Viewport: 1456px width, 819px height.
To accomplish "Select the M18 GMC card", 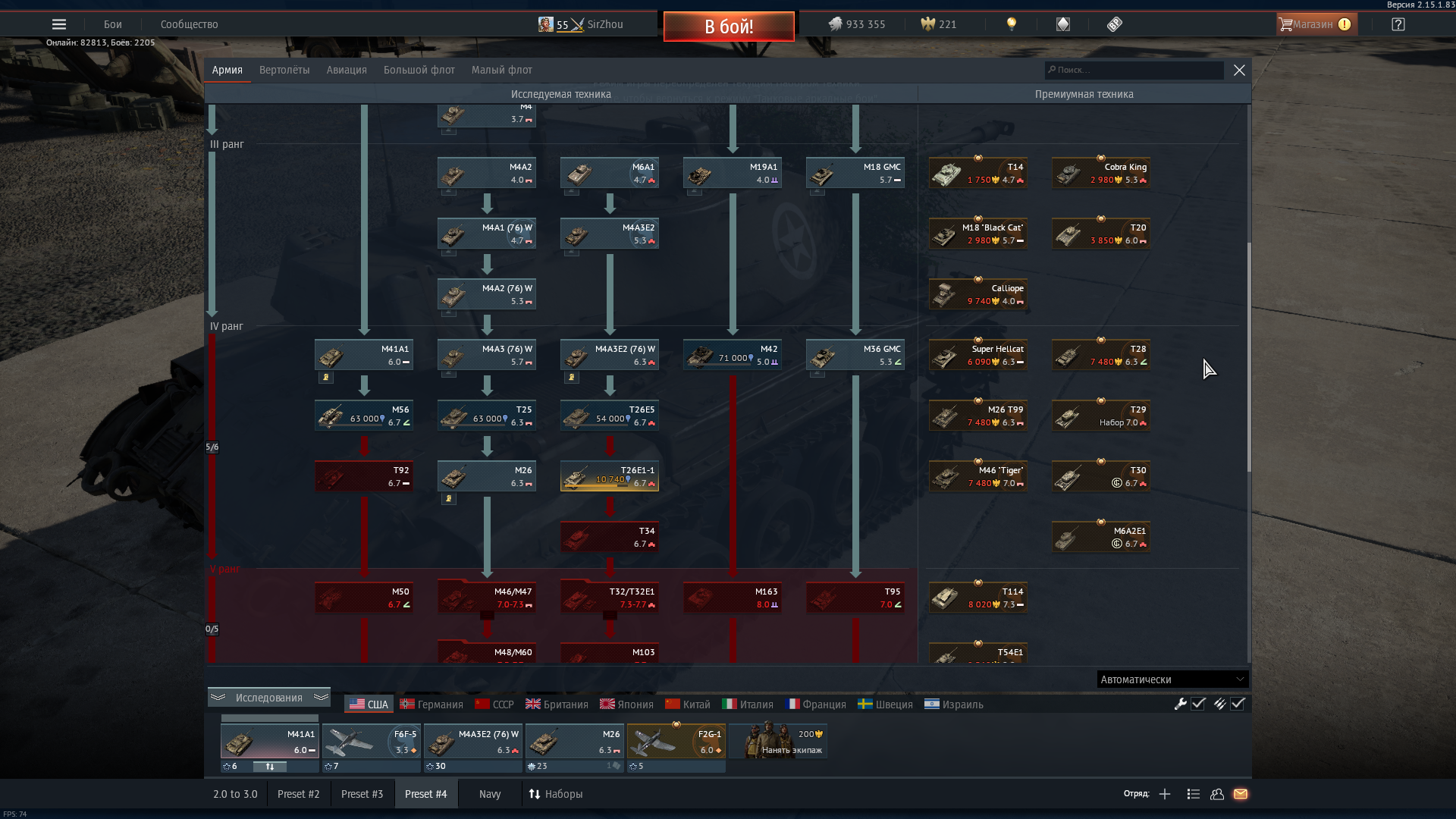I will pos(855,173).
